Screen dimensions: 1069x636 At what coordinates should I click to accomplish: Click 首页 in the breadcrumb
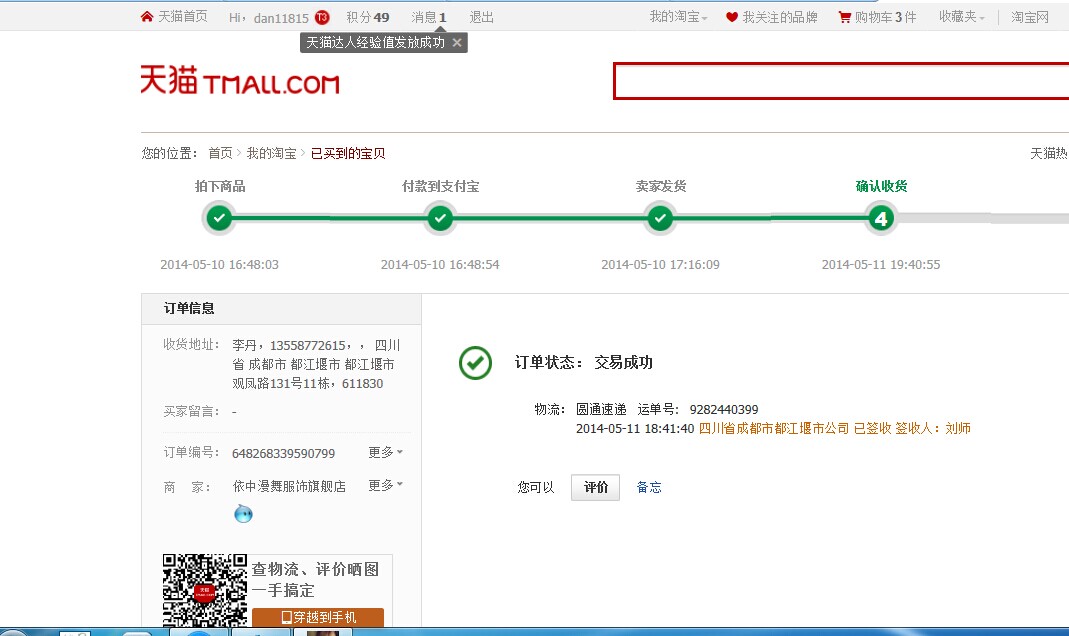(x=220, y=153)
